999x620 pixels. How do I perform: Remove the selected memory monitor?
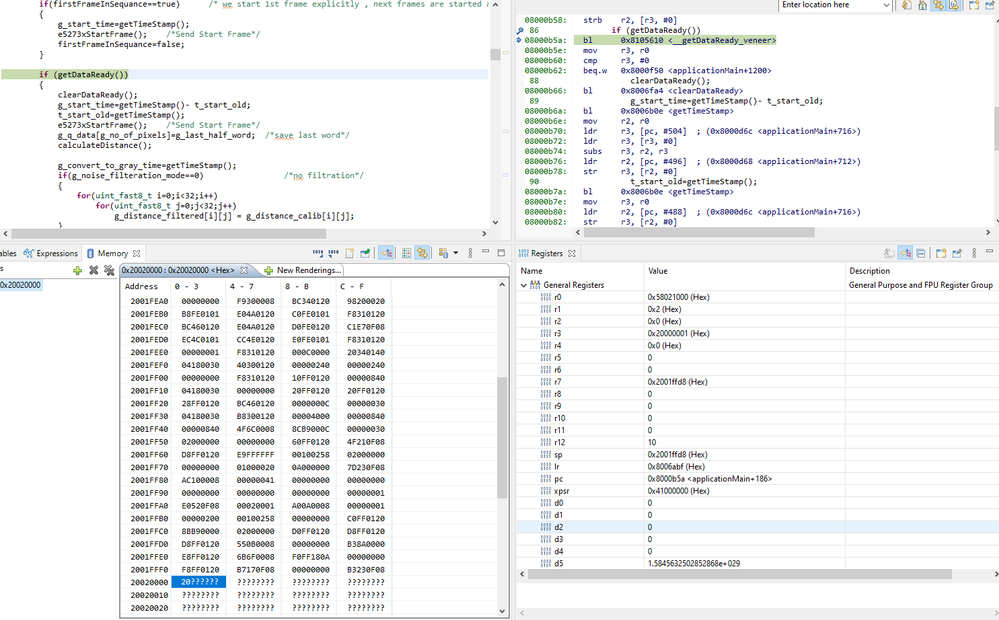point(94,270)
